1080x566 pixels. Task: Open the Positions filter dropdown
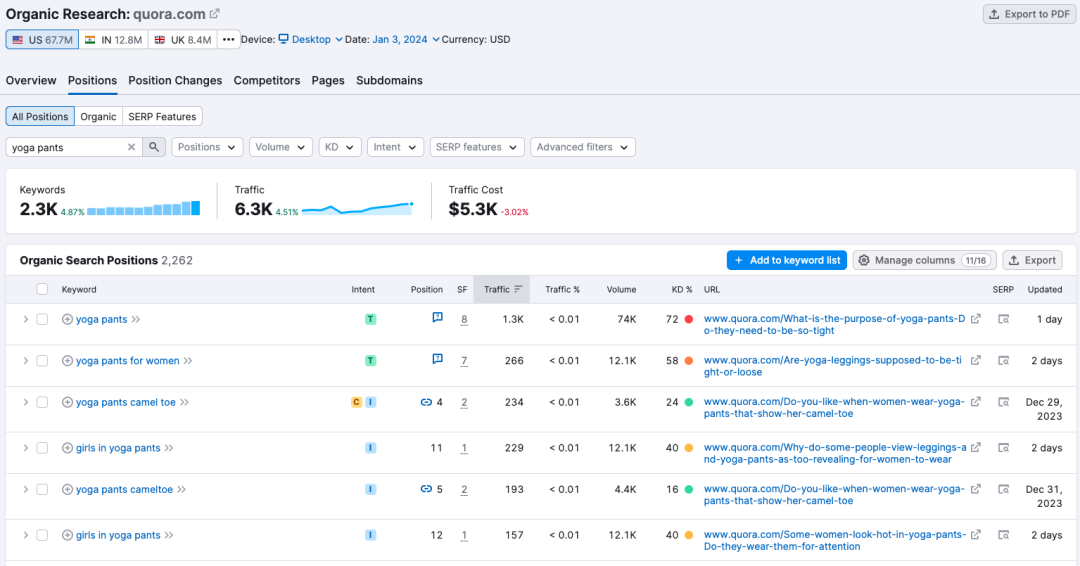tap(207, 147)
